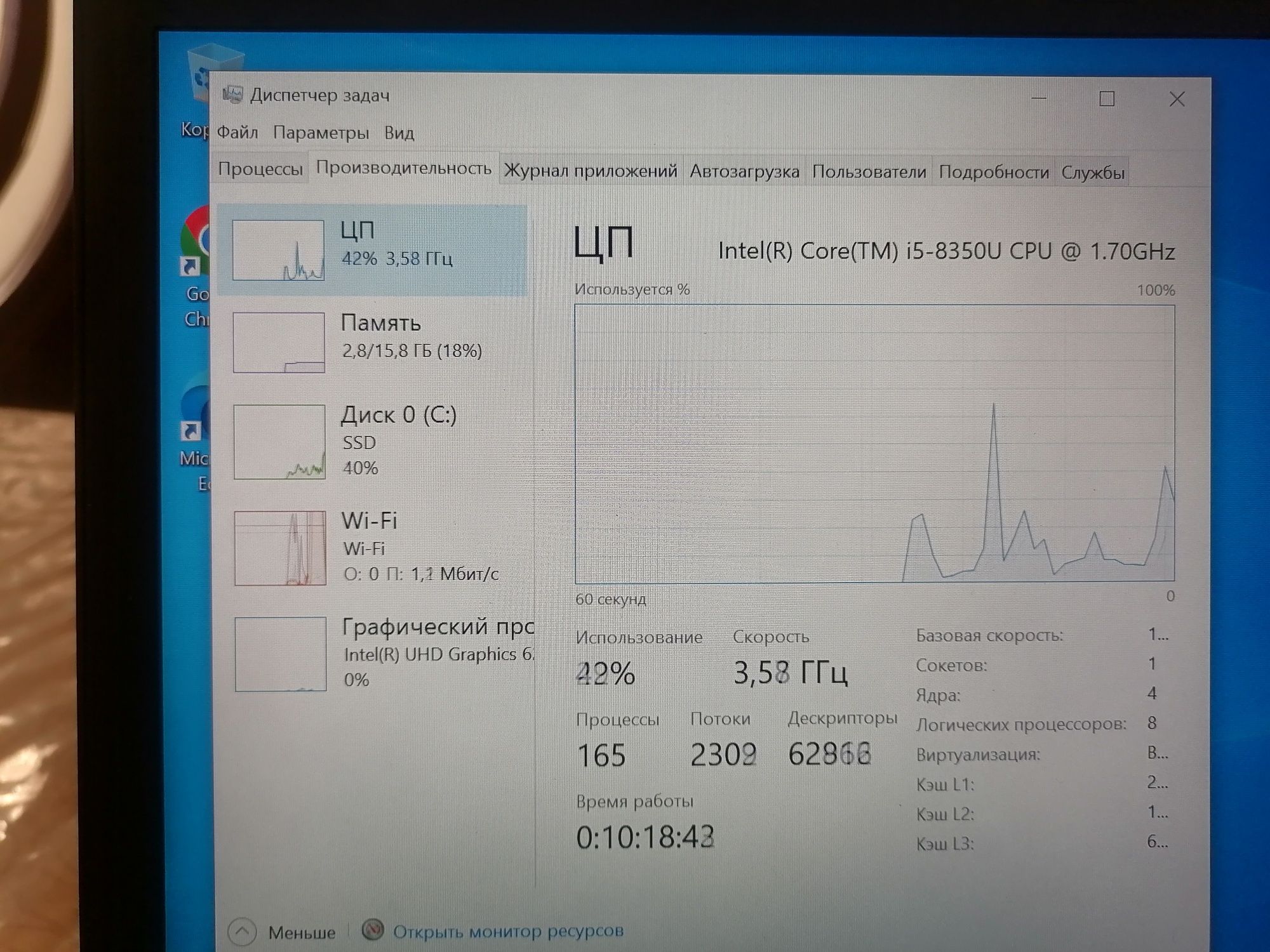
Task: Click the 60 секунд graph axis label
Action: pos(611,599)
